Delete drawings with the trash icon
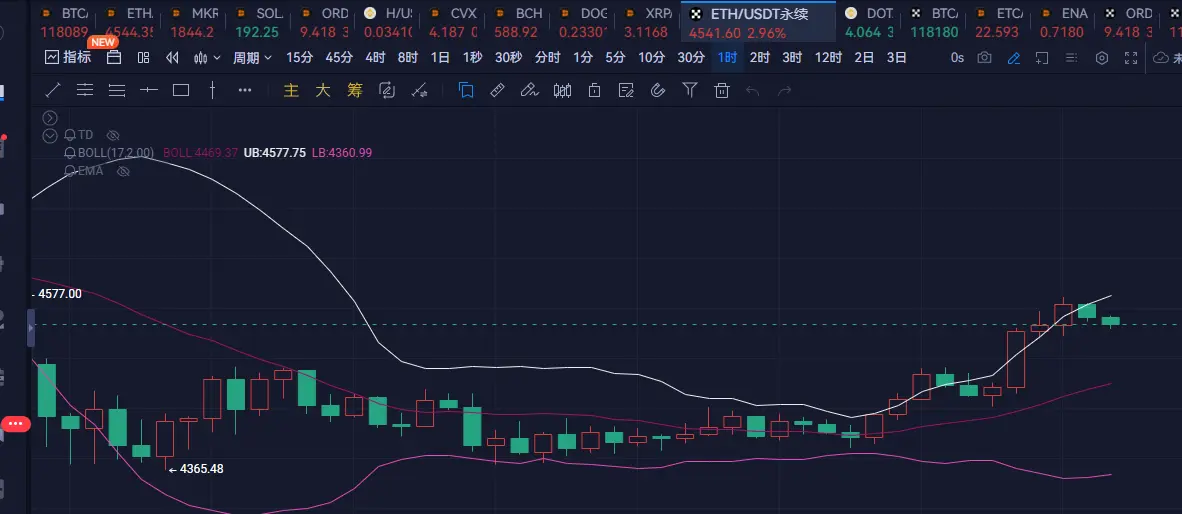Image resolution: width=1182 pixels, height=514 pixels. [722, 90]
